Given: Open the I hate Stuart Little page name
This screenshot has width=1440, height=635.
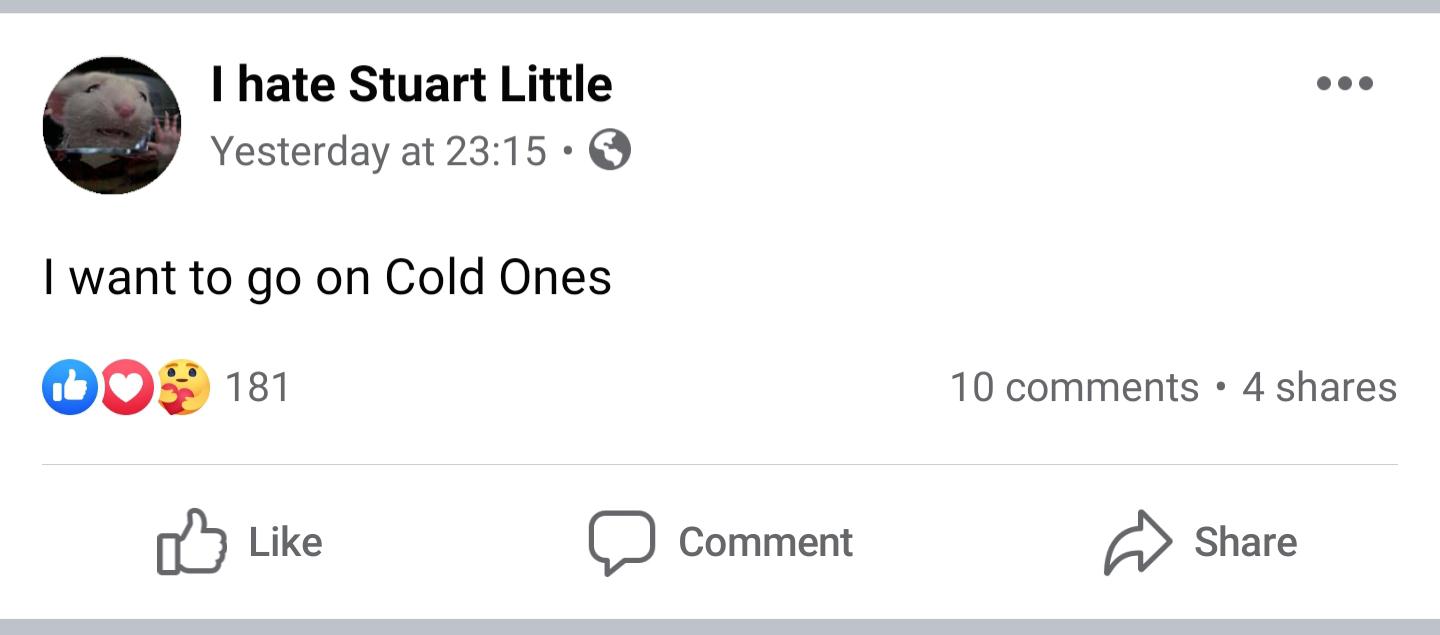Looking at the screenshot, I should point(411,84).
